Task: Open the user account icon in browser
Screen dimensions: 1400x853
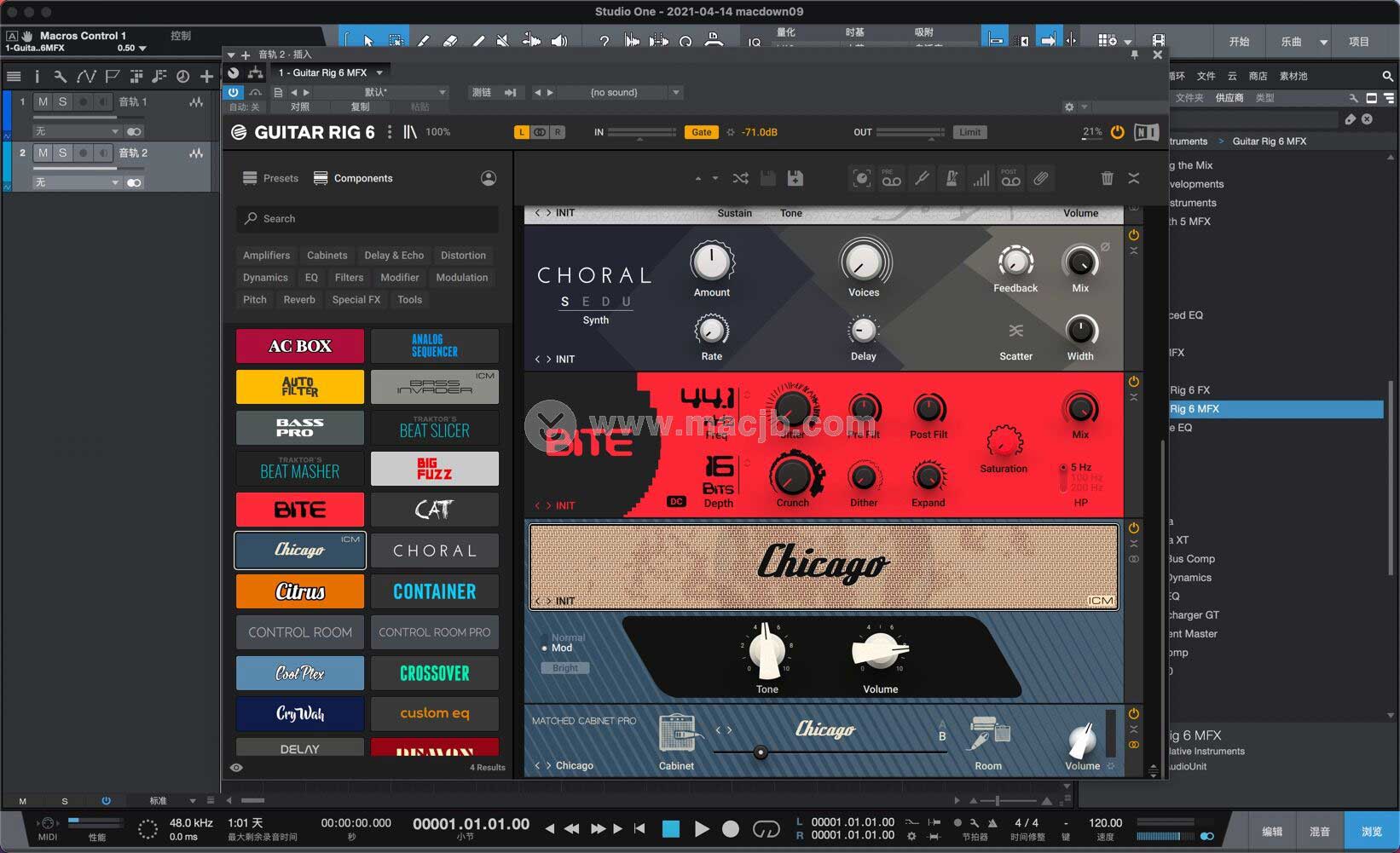Action: (489, 178)
